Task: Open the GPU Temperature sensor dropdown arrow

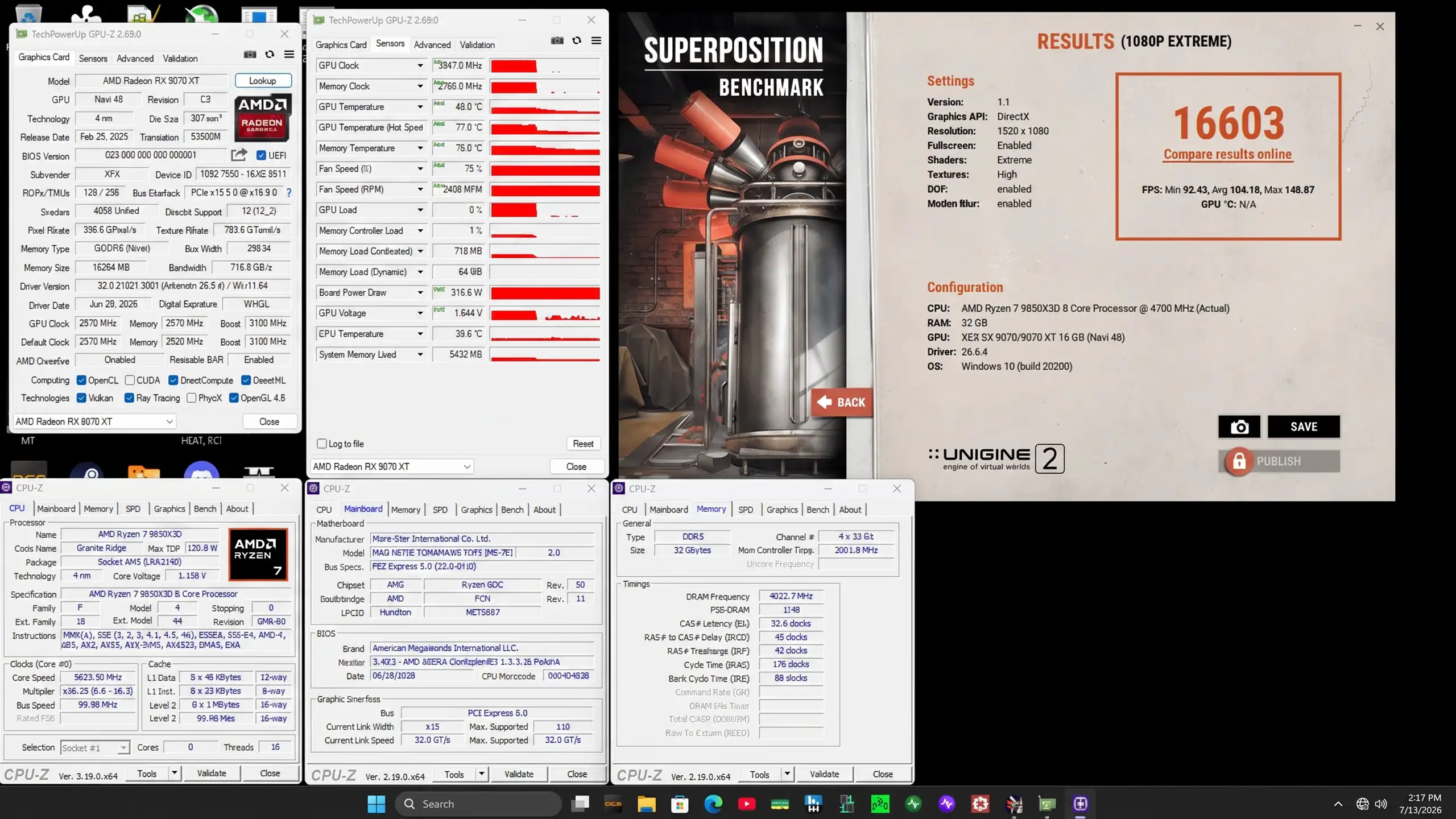Action: pos(420,107)
